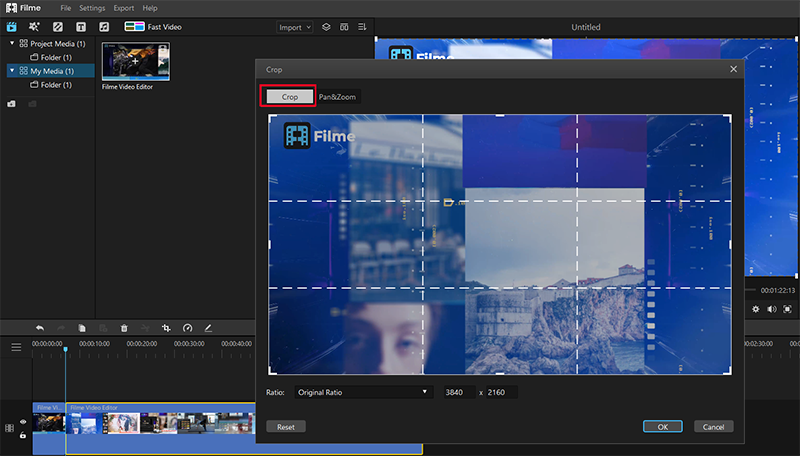Open the Text titles tab icon
Screen dimensions: 800x456
(x=81, y=27)
